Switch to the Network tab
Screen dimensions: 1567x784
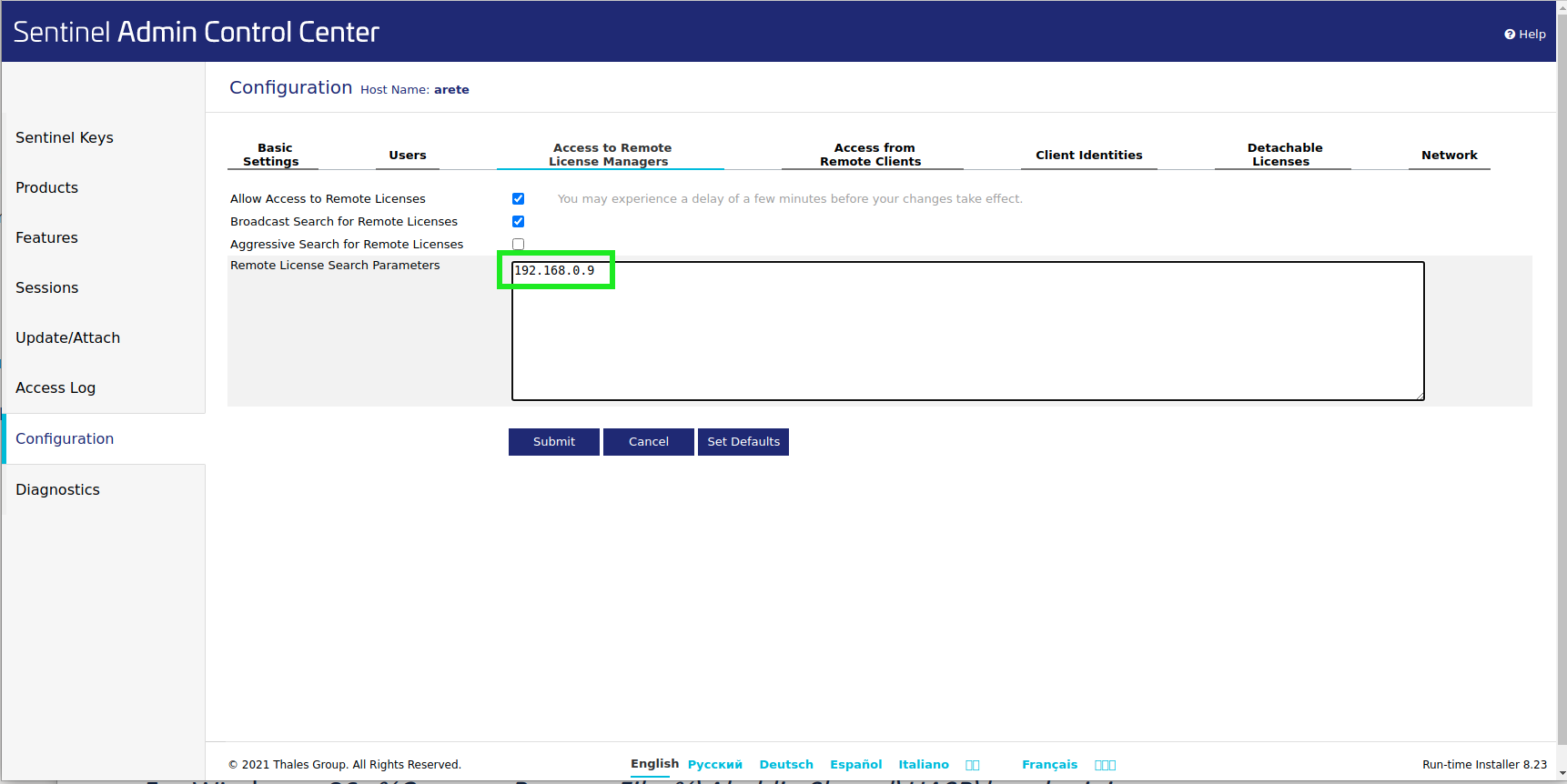[x=1449, y=156]
